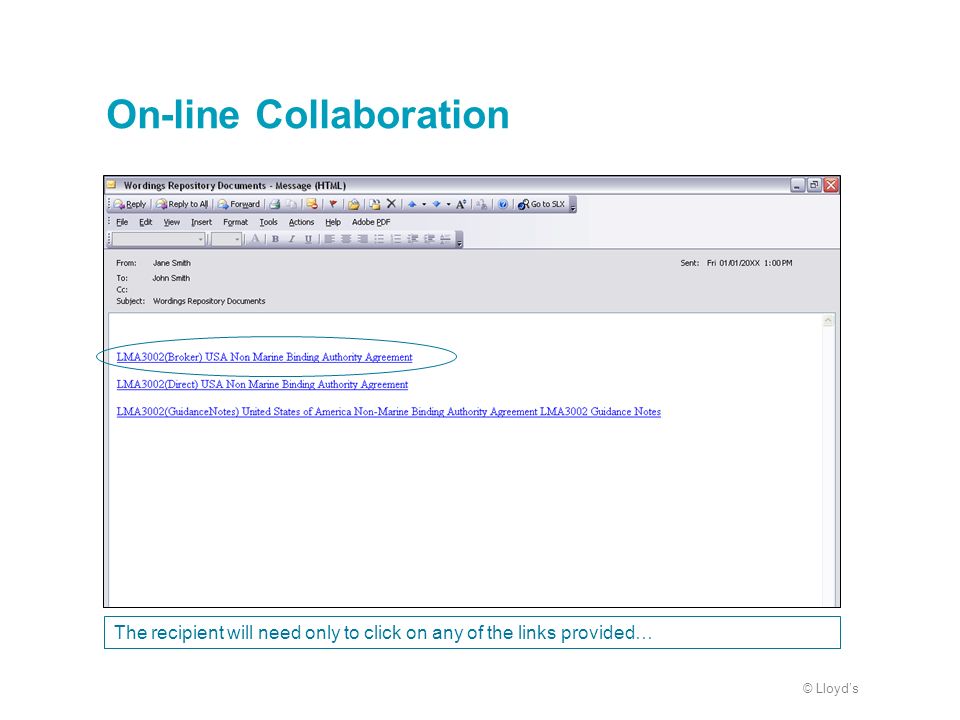Align text right

click(362, 239)
